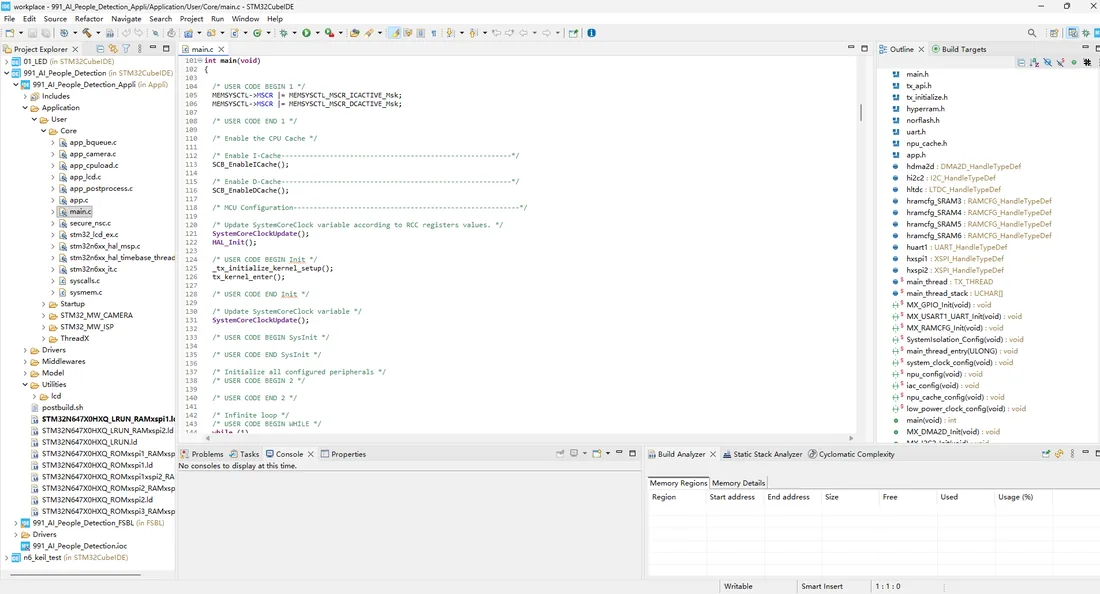Open the Debug dropdown arrow
Image resolution: width=1100 pixels, height=594 pixels.
pos(295,33)
